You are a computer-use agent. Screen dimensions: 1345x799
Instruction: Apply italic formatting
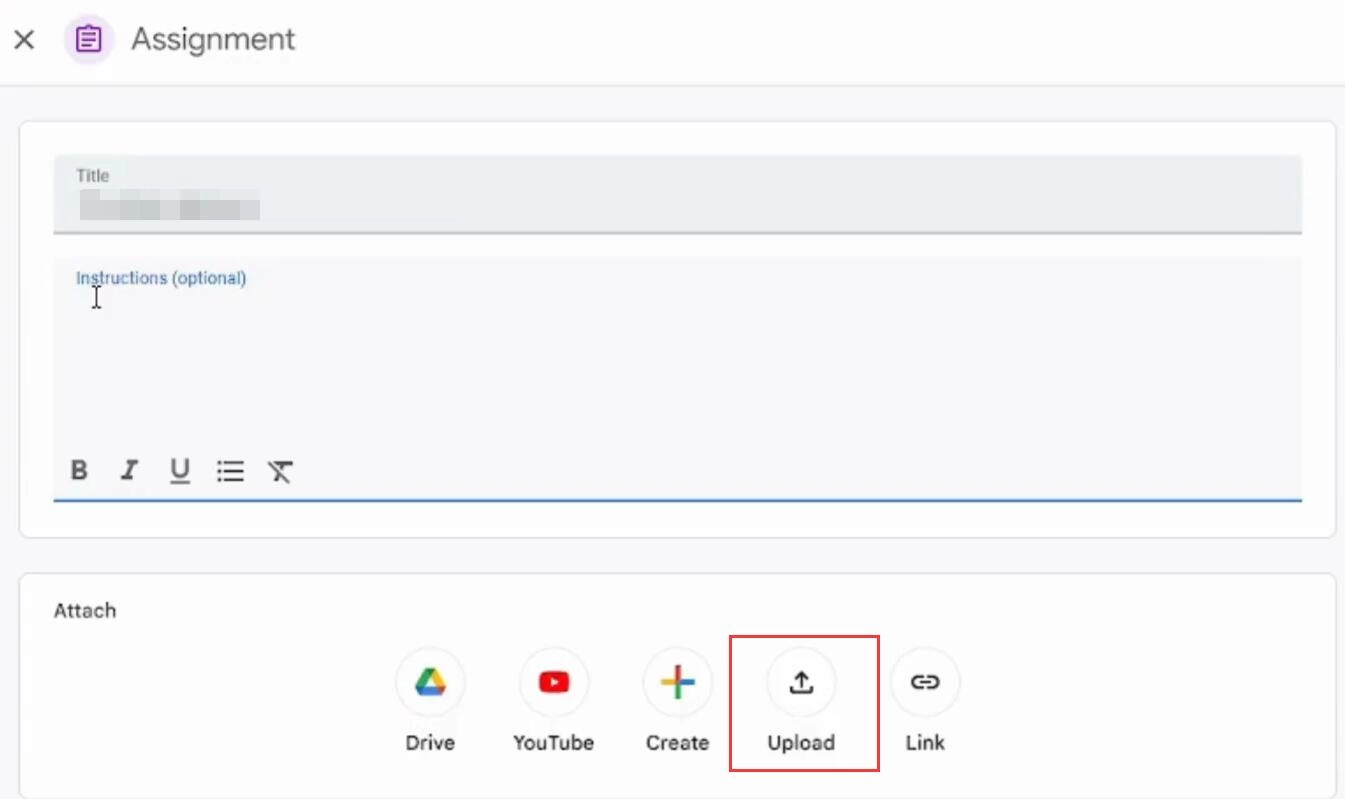pyautogui.click(x=129, y=471)
